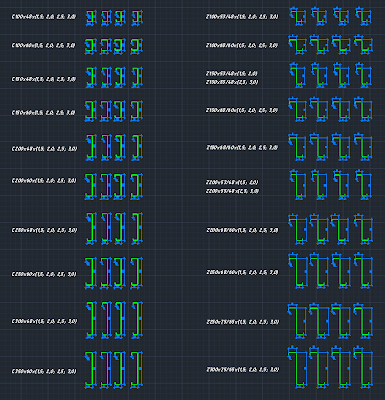Select the Z300 profile label text
385x400 pixels.
coord(243,370)
